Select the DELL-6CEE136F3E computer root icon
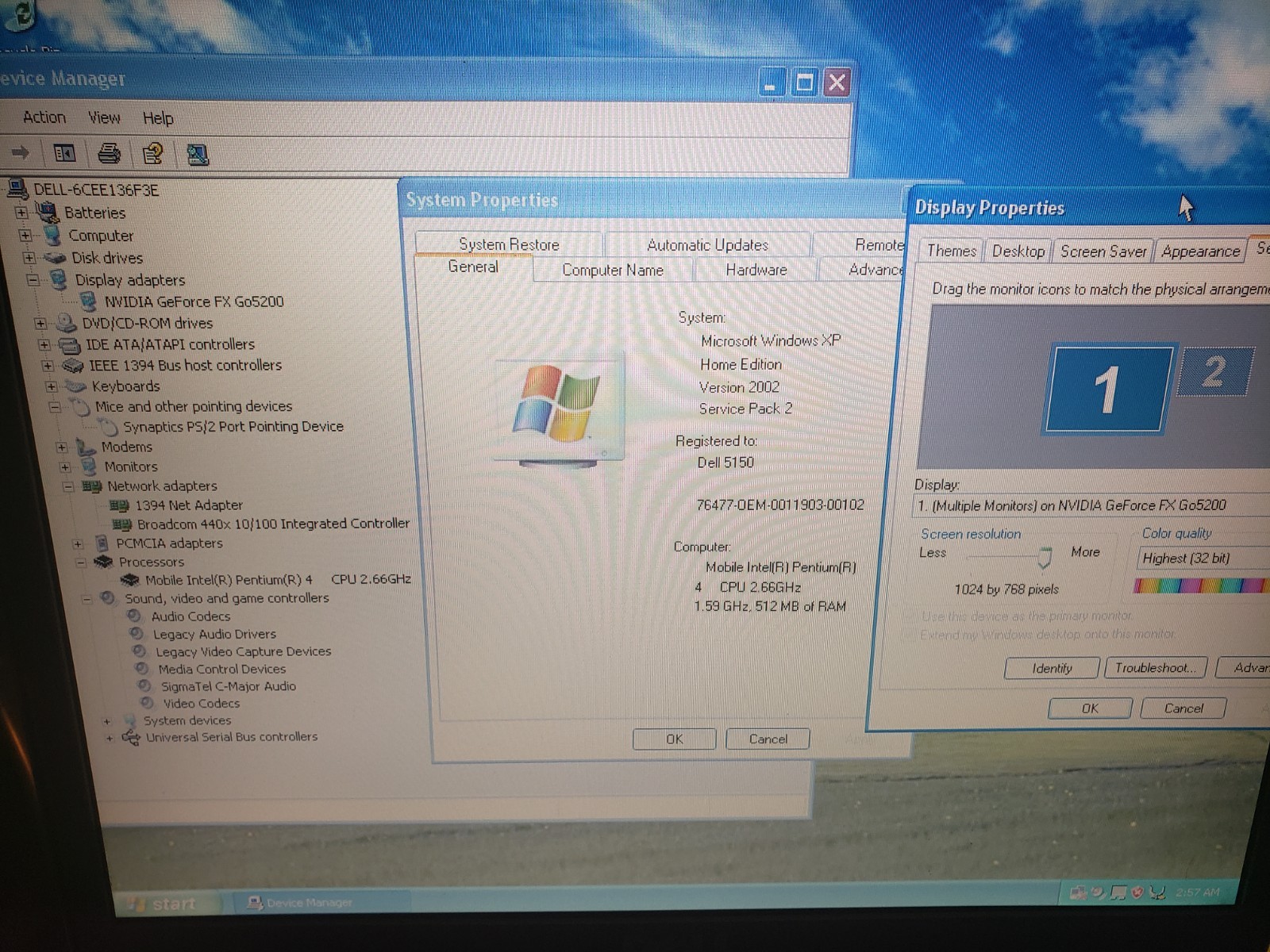The image size is (1270, 952). coord(17,189)
